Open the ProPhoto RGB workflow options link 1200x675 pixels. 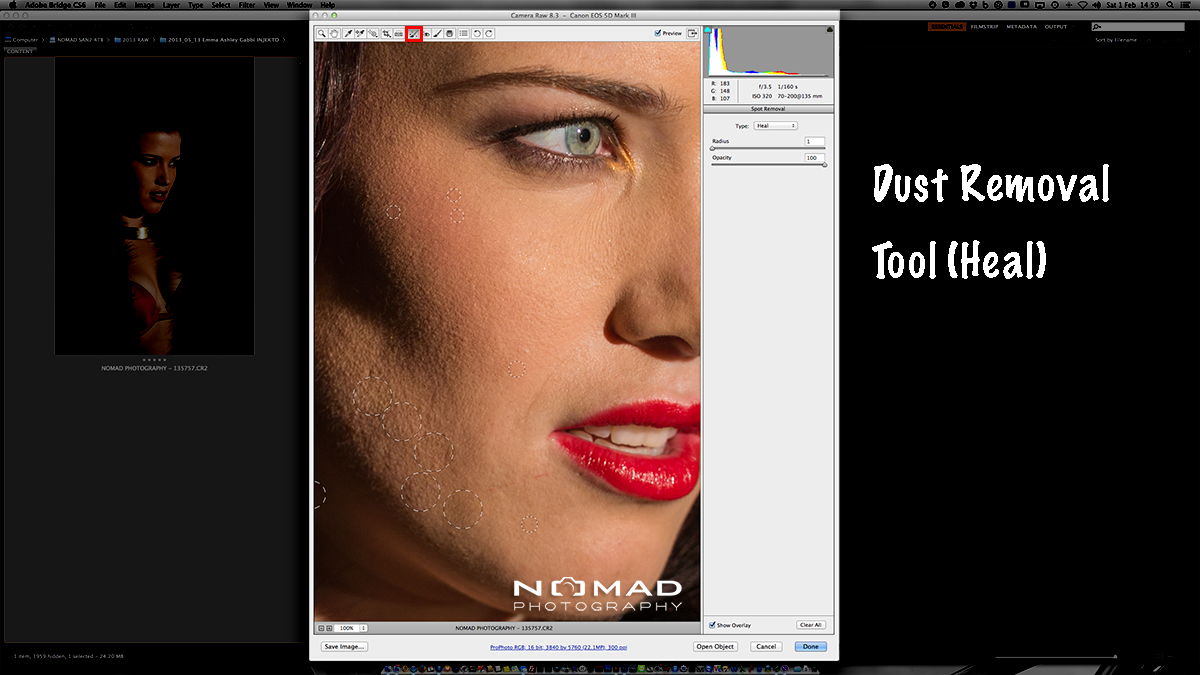click(x=558, y=647)
